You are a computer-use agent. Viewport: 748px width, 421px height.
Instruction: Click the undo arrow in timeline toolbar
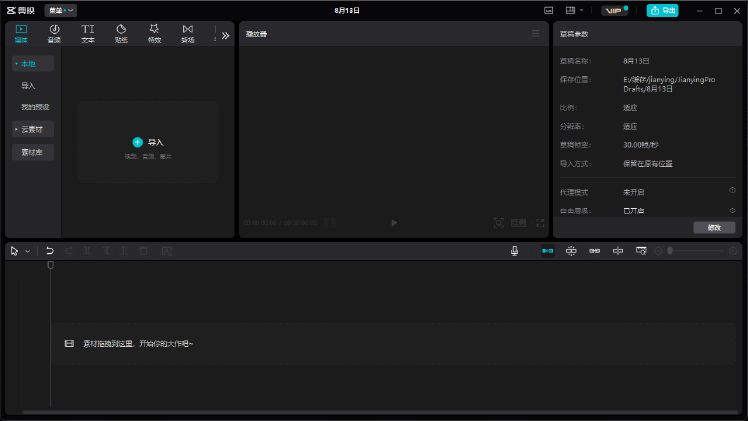50,251
